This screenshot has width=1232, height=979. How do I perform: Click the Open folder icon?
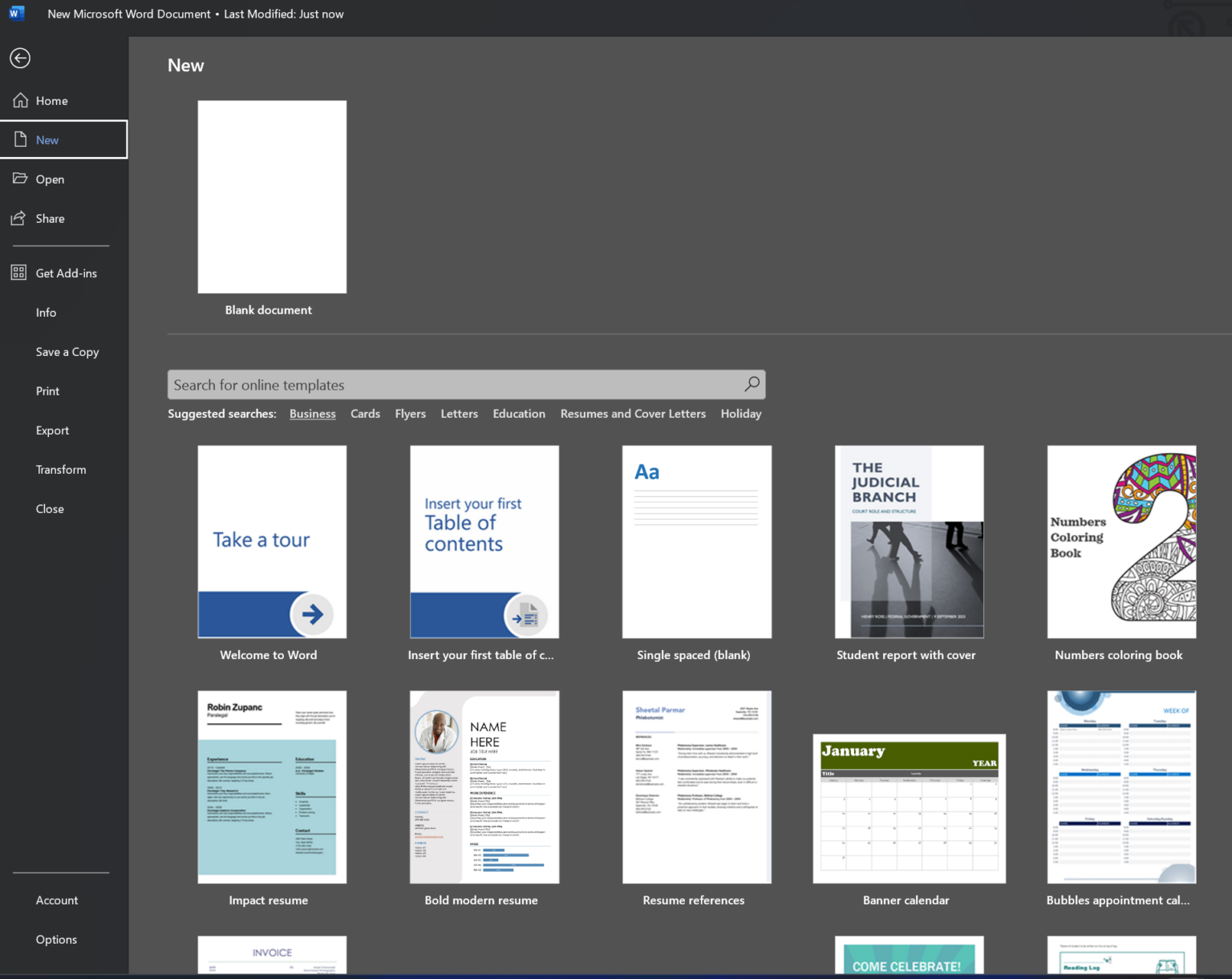coord(20,179)
